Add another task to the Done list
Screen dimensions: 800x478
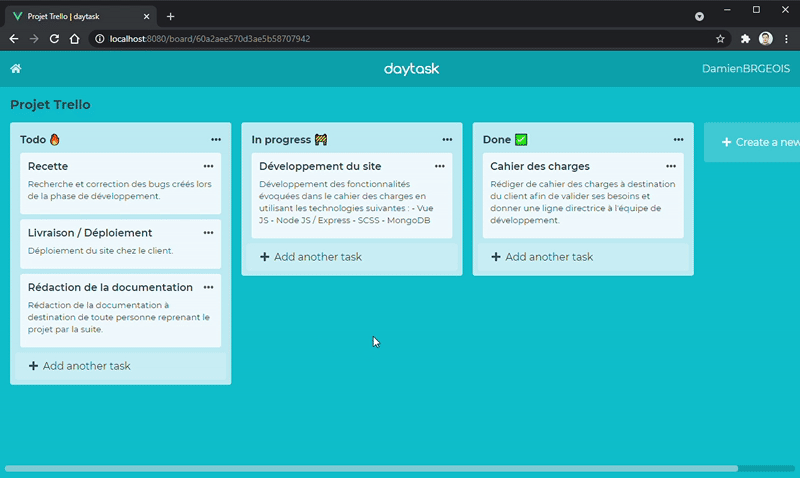[583, 257]
